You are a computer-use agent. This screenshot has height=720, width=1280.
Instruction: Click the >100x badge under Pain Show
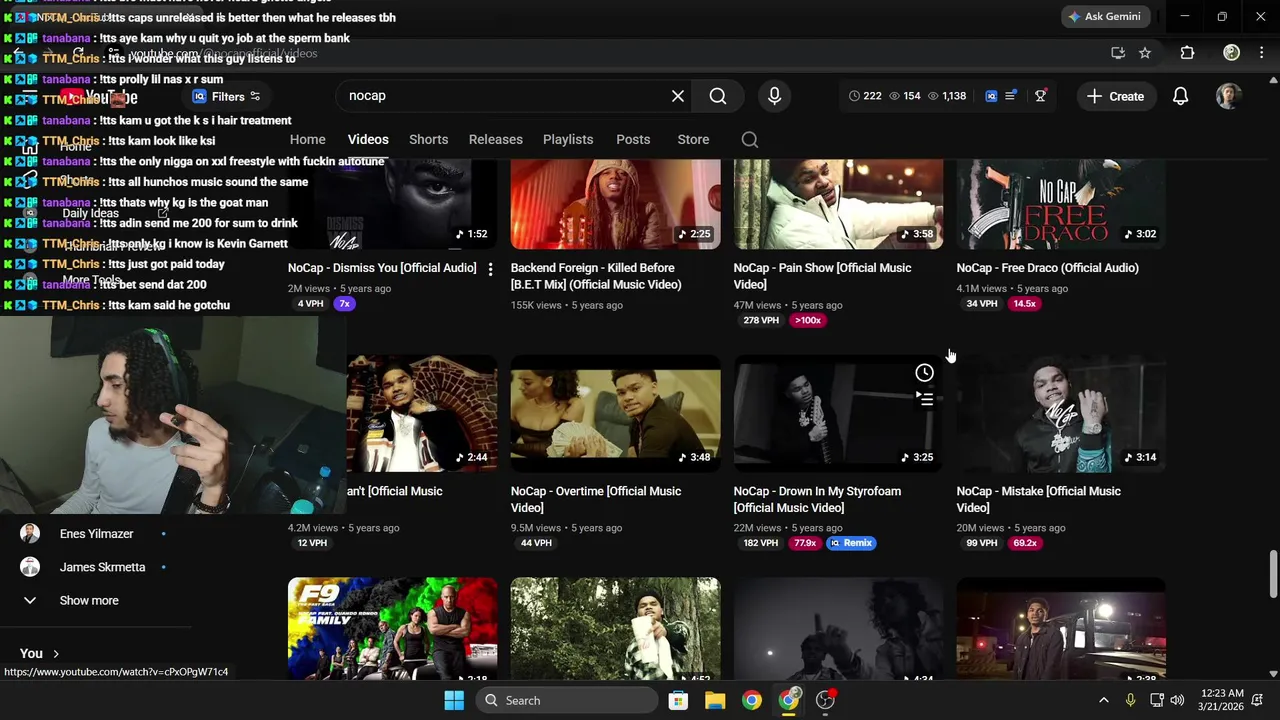pos(807,321)
